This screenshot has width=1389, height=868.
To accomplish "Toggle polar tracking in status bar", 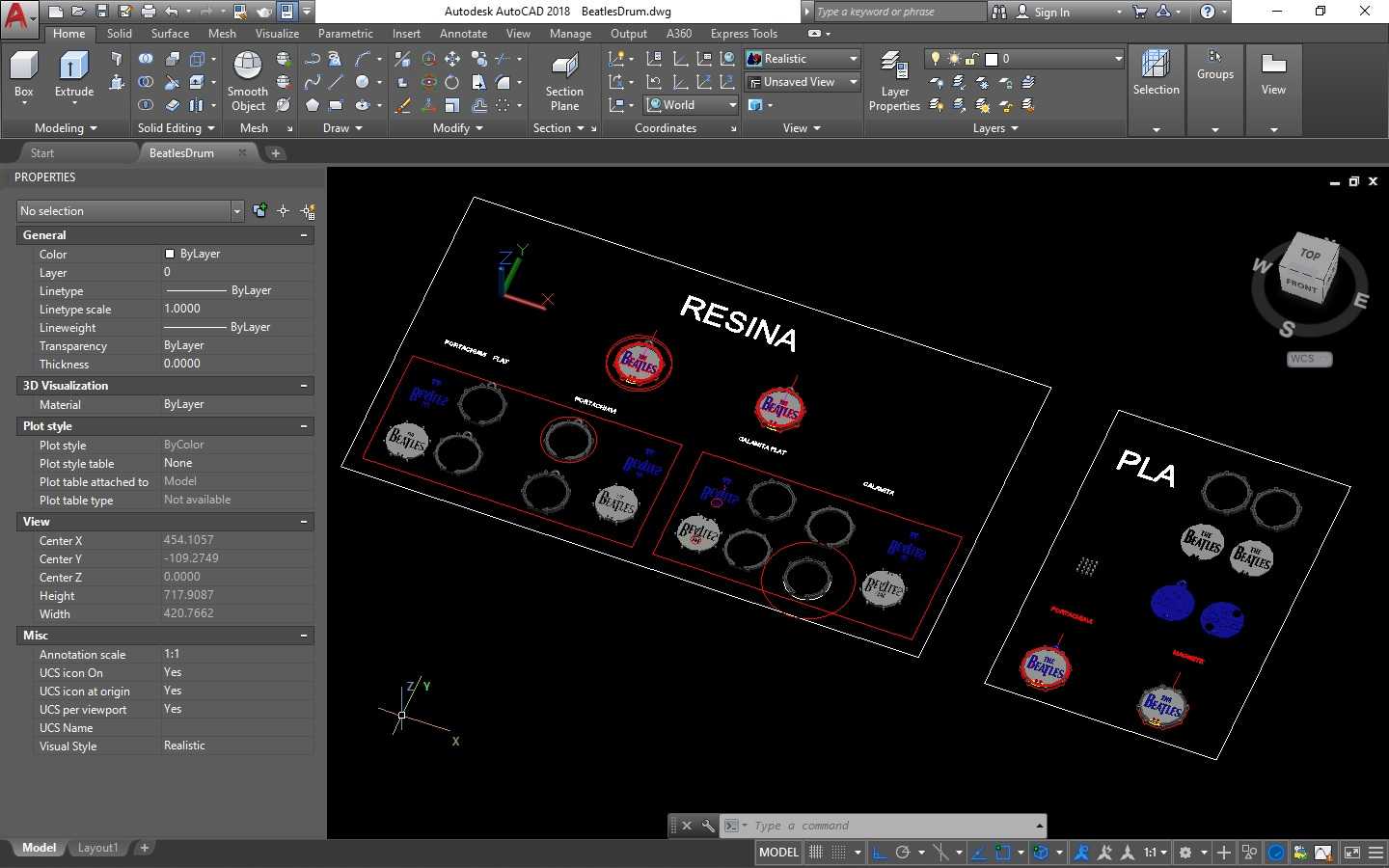I will pos(903,853).
